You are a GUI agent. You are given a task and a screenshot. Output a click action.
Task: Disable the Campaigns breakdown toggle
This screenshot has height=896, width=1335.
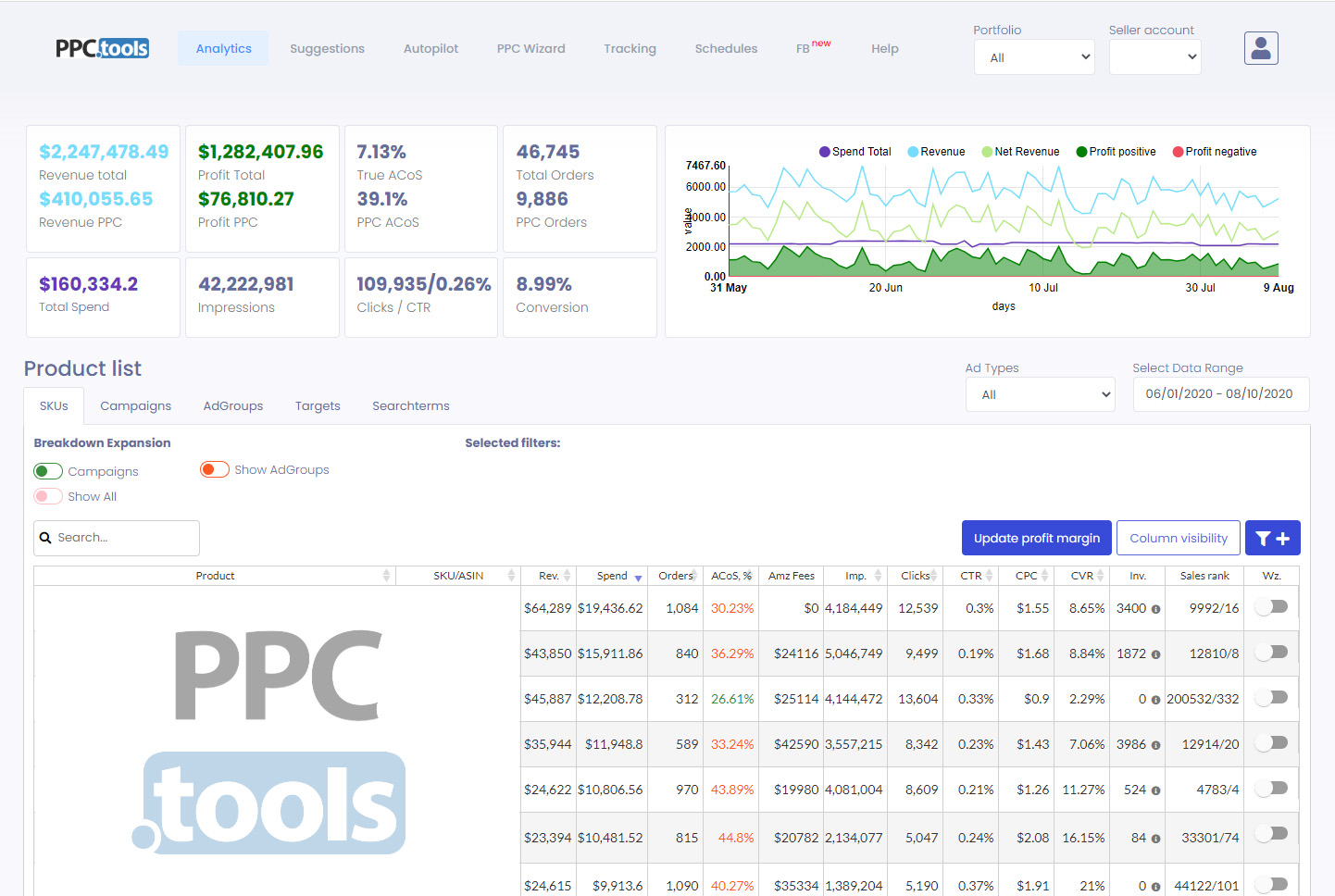(x=47, y=470)
